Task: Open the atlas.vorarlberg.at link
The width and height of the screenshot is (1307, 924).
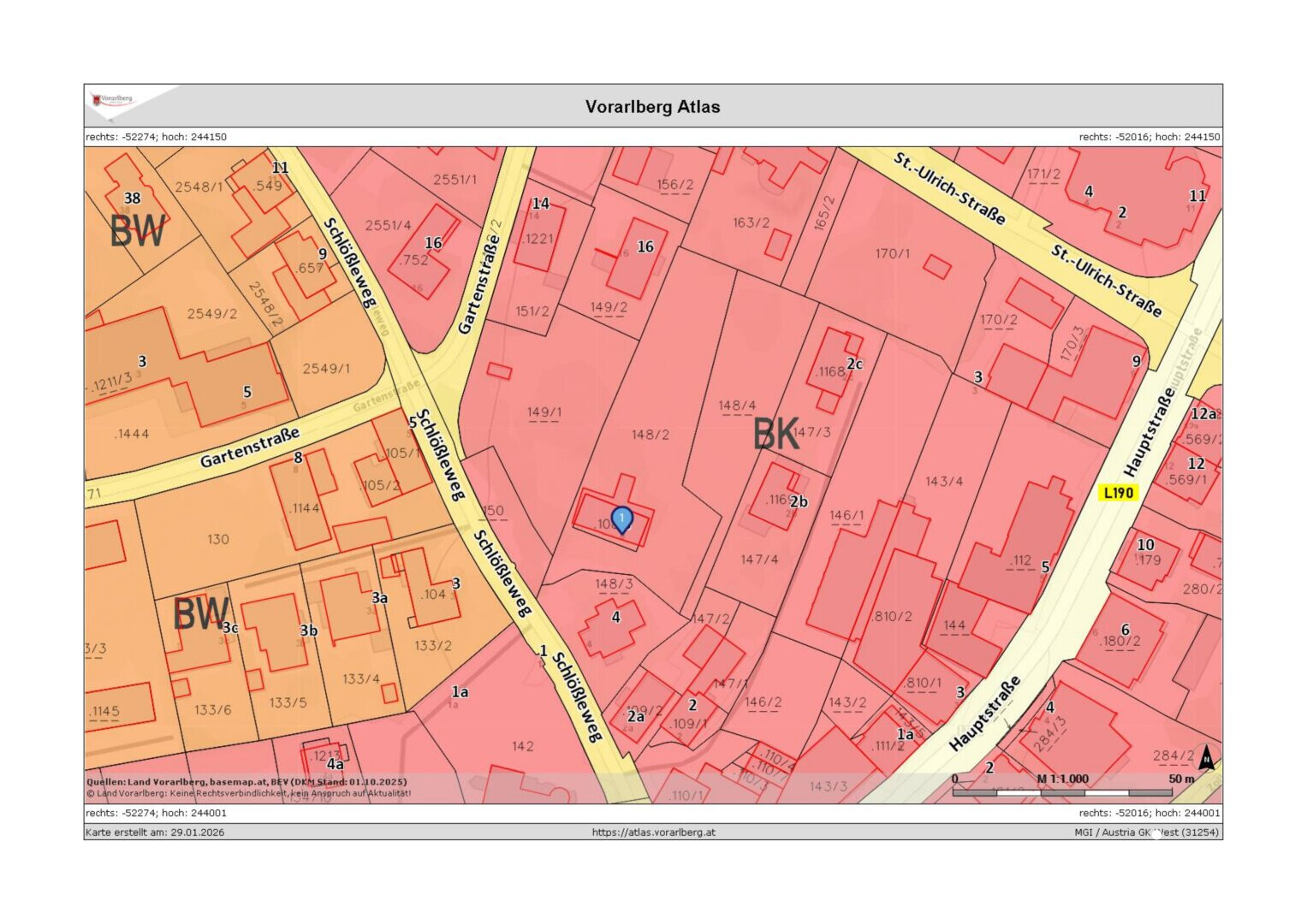Action: coord(653,832)
